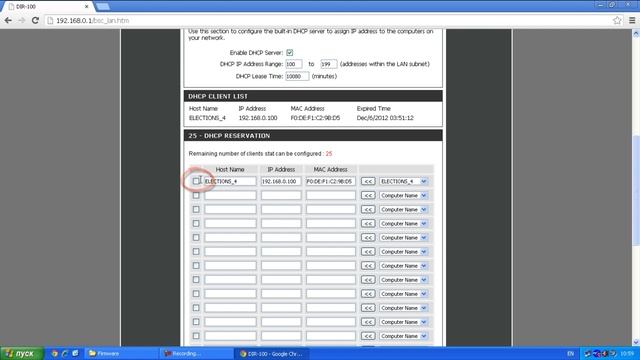Click the system tray clock
The height and width of the screenshot is (360, 640).
pyautogui.click(x=627, y=353)
